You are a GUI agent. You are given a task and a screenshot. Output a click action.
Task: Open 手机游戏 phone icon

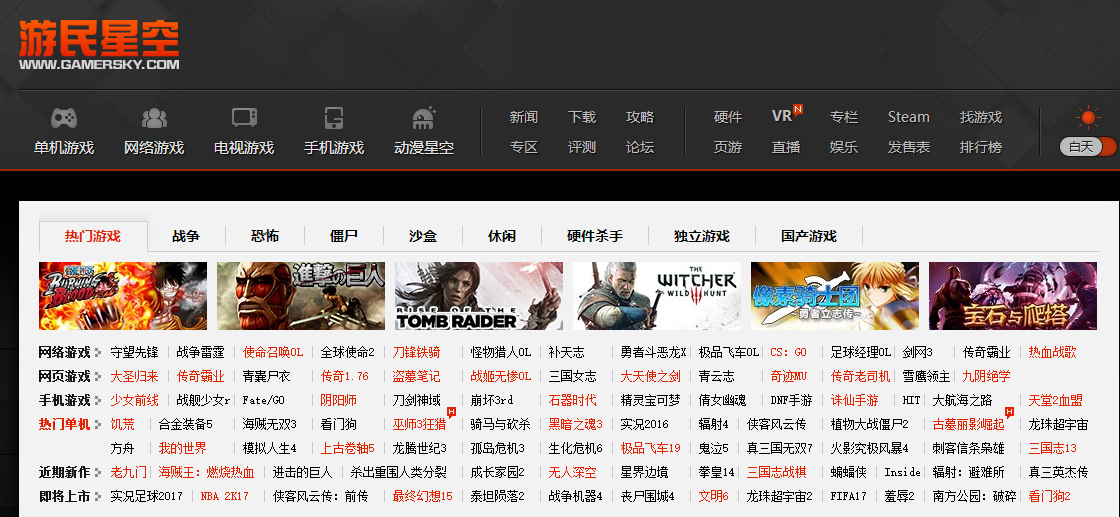[x=334, y=118]
